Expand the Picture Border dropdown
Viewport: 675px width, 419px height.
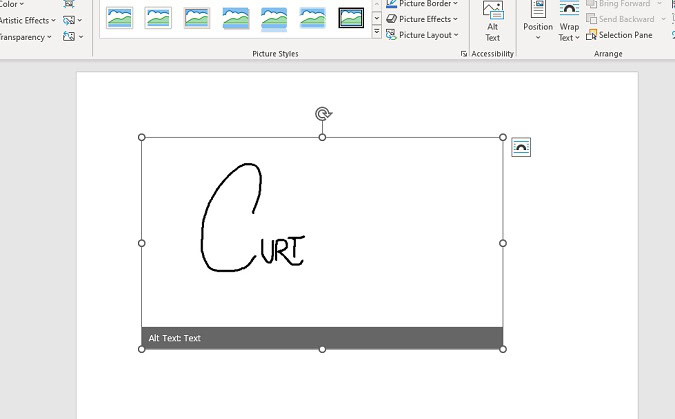[422, 4]
